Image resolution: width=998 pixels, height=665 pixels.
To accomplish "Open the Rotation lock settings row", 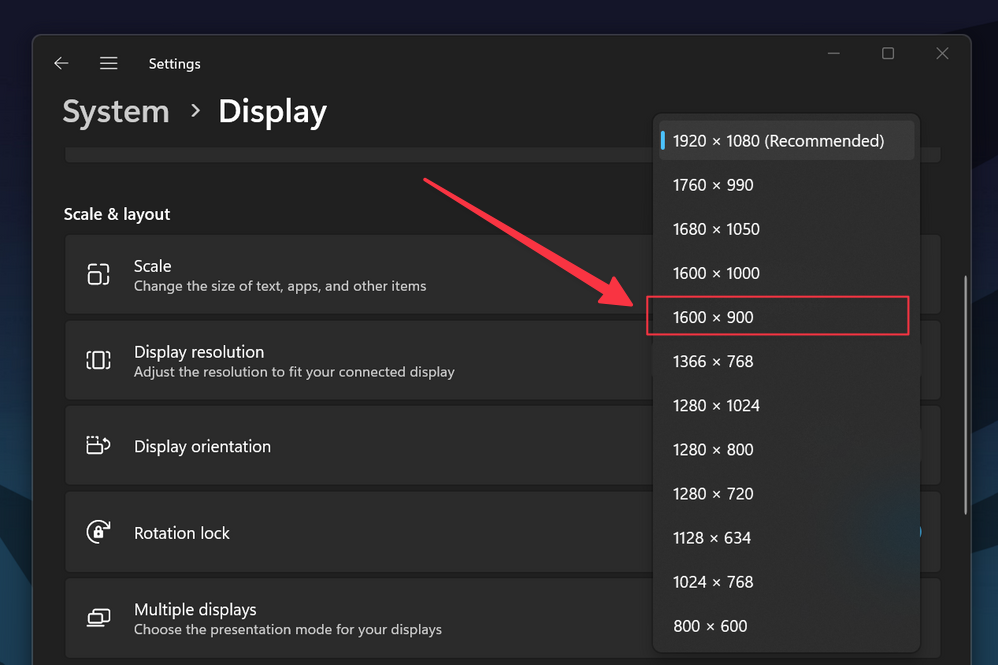I will (350, 532).
